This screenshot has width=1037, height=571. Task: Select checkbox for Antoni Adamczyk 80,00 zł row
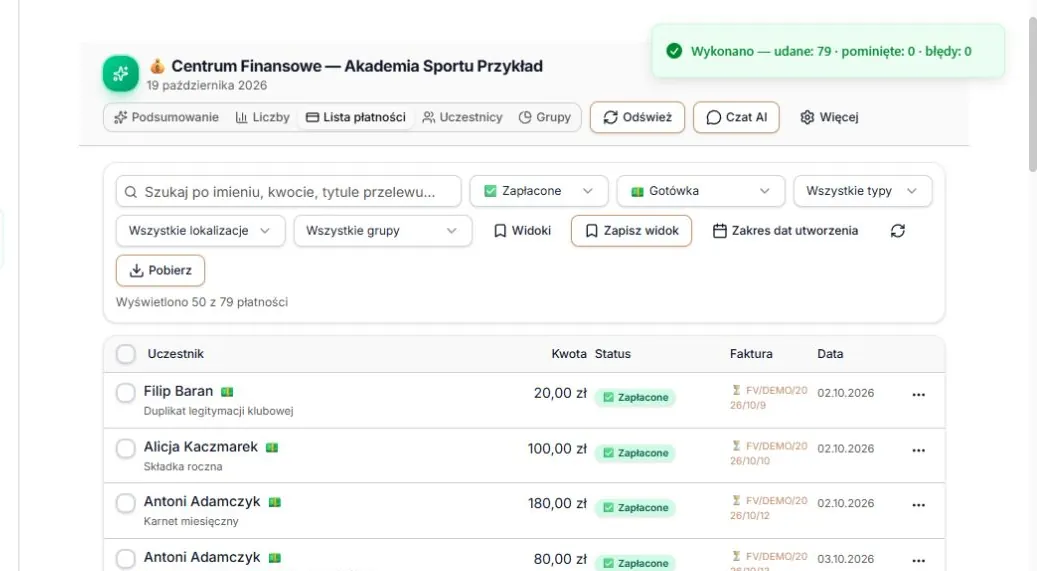click(x=126, y=559)
